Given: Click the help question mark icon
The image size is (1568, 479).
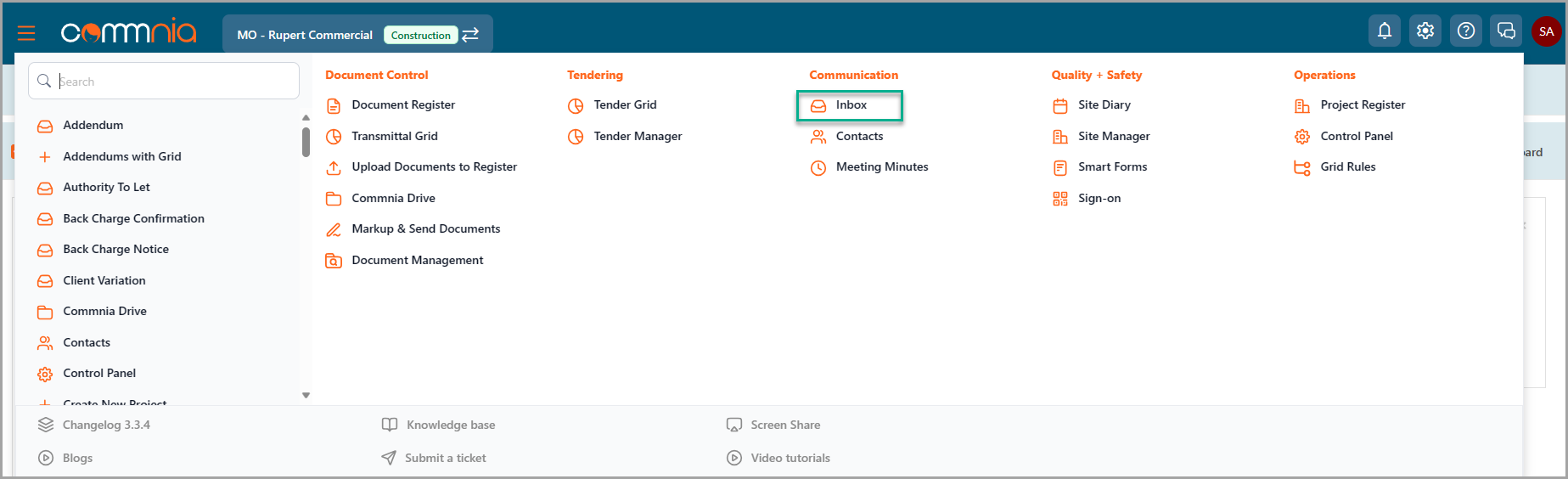Looking at the screenshot, I should coord(1465,31).
